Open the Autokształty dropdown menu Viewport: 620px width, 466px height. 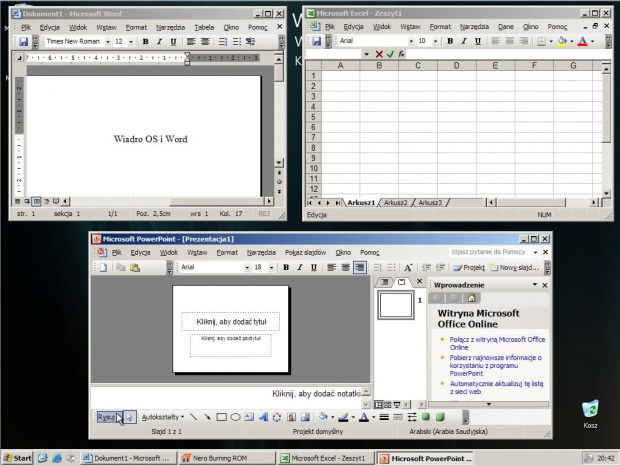pyautogui.click(x=163, y=417)
